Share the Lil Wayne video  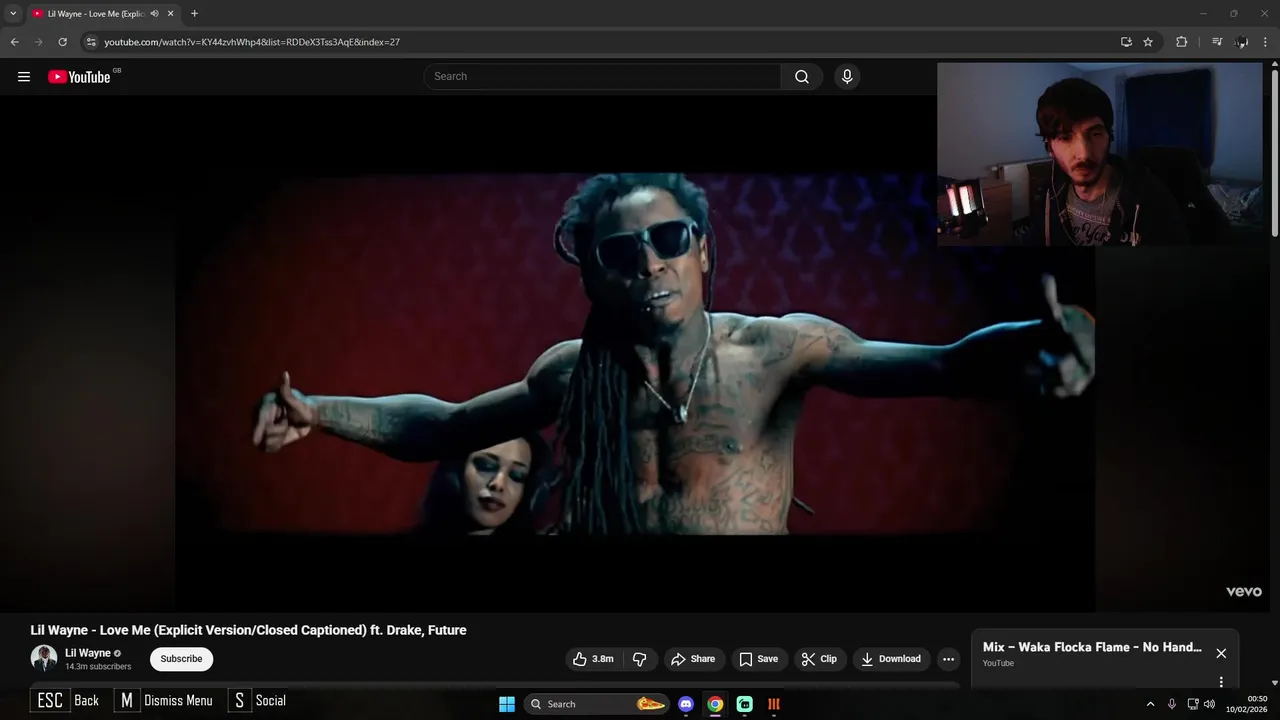tap(693, 659)
